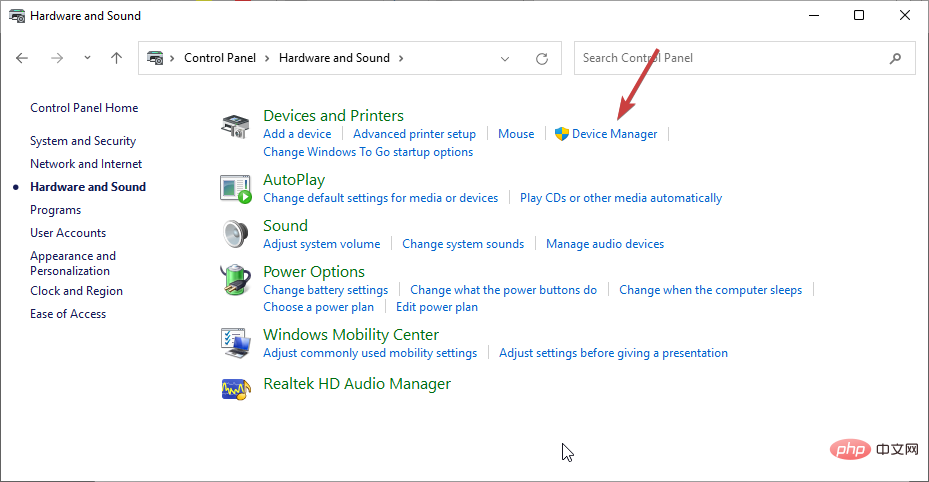Minimize the Hardware and Sound window

814,15
